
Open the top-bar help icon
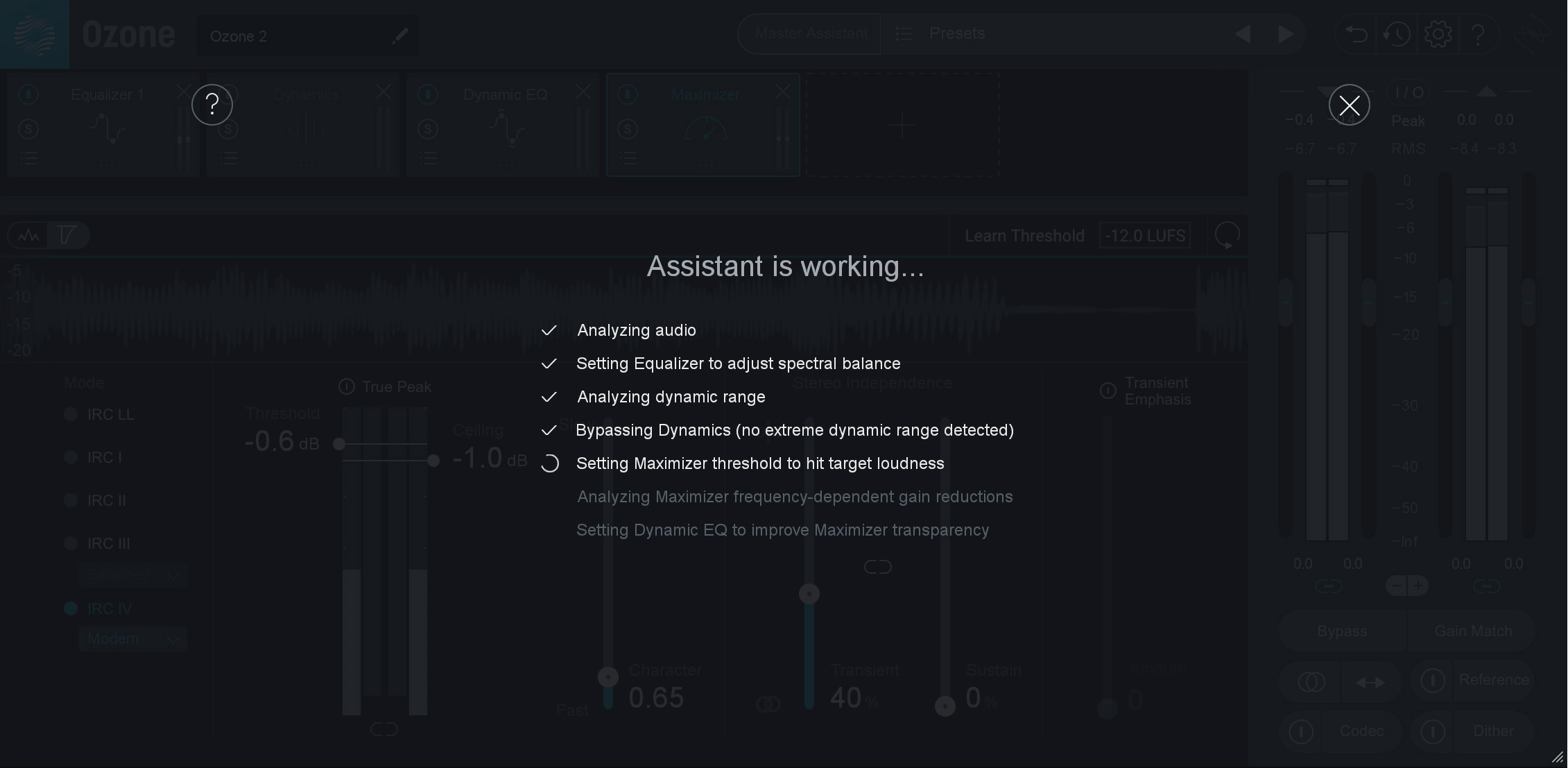(1478, 34)
